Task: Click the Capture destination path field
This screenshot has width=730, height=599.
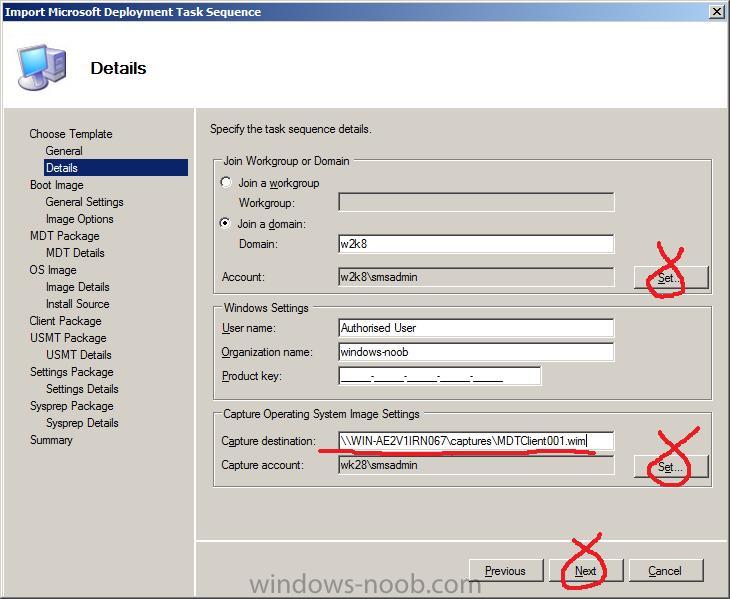Action: tap(476, 440)
